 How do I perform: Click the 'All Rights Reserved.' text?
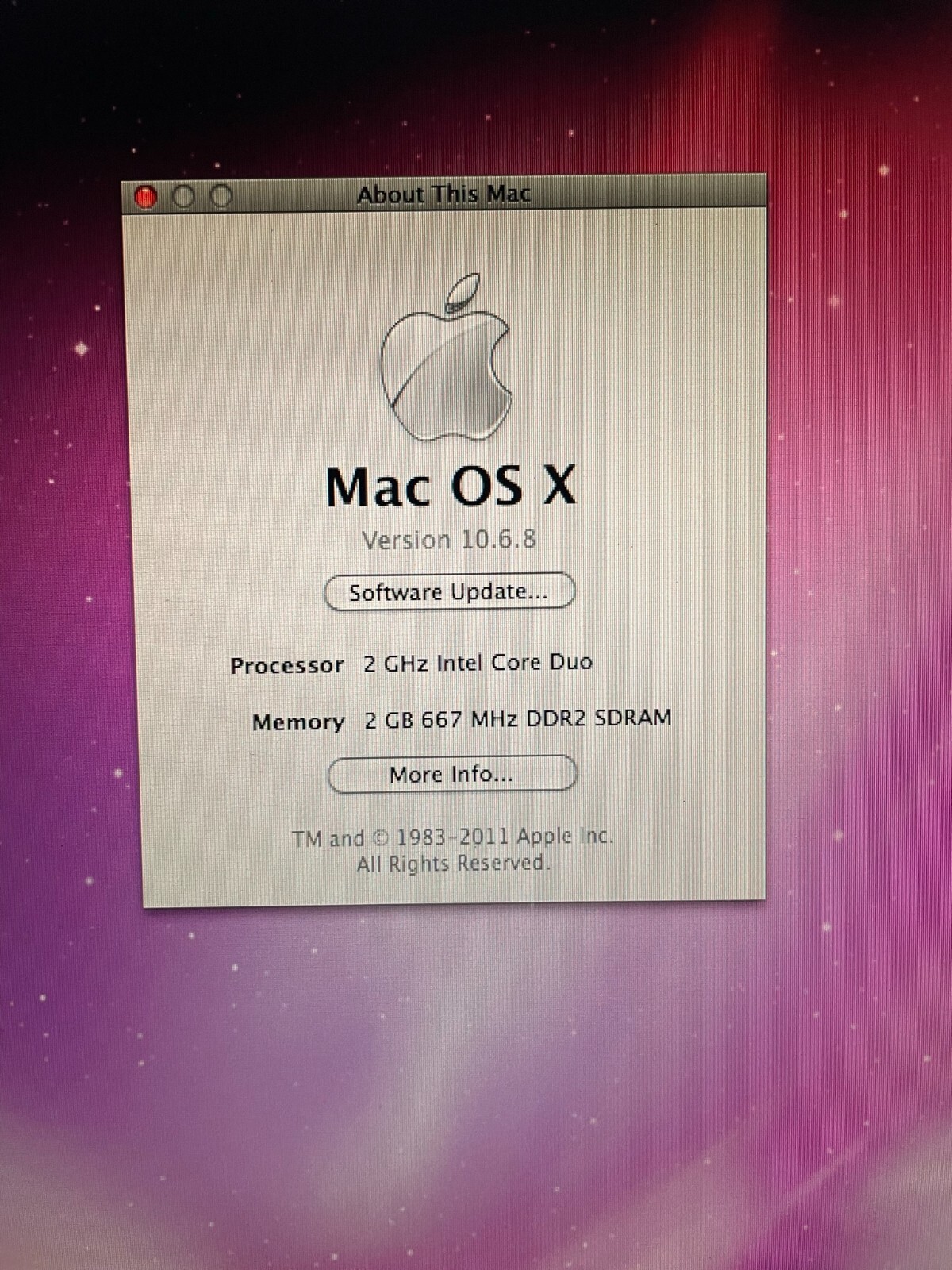coord(453,864)
